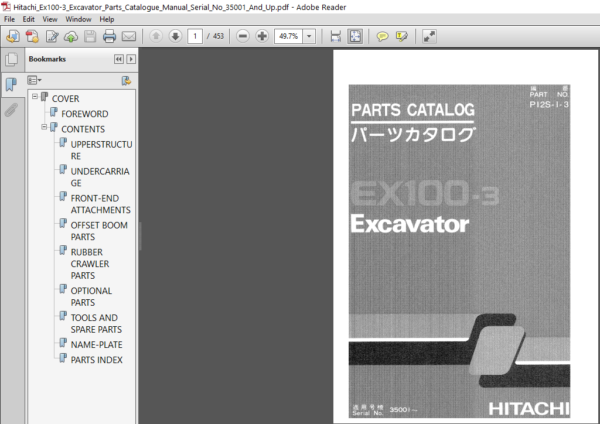
Task: Select the COVER bookmark
Action: tap(65, 99)
